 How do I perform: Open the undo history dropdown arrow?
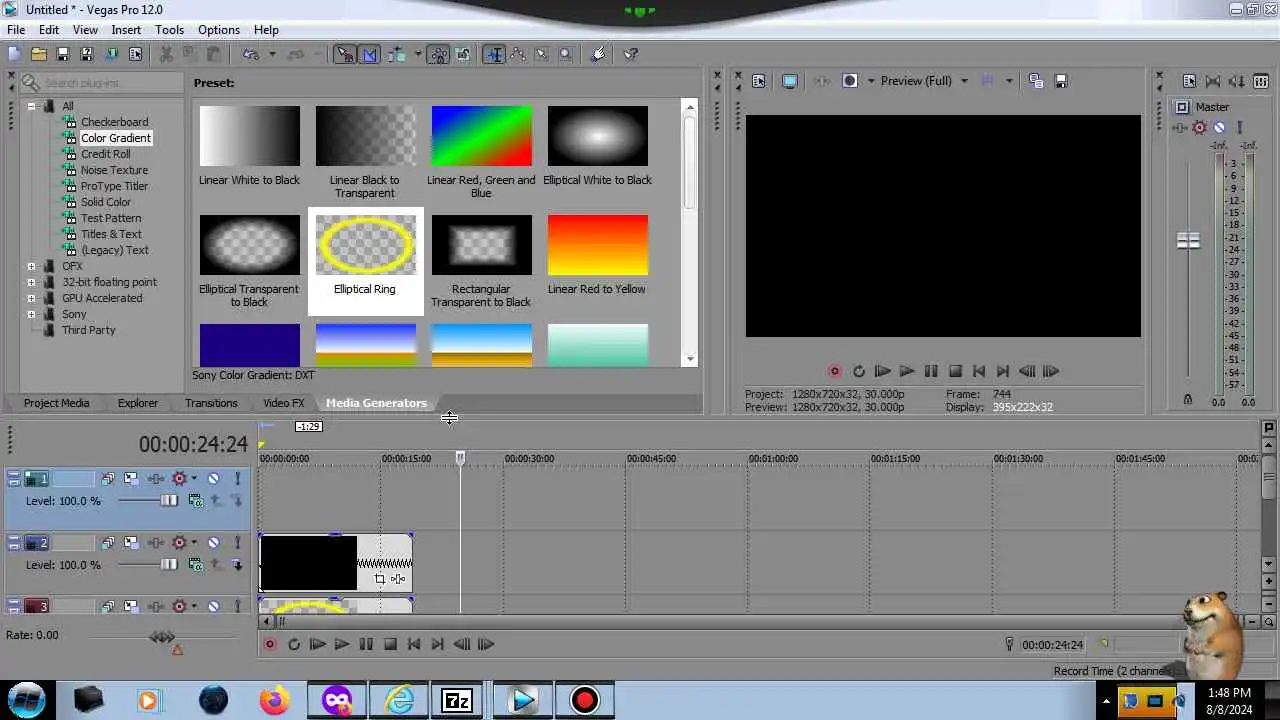click(x=271, y=54)
